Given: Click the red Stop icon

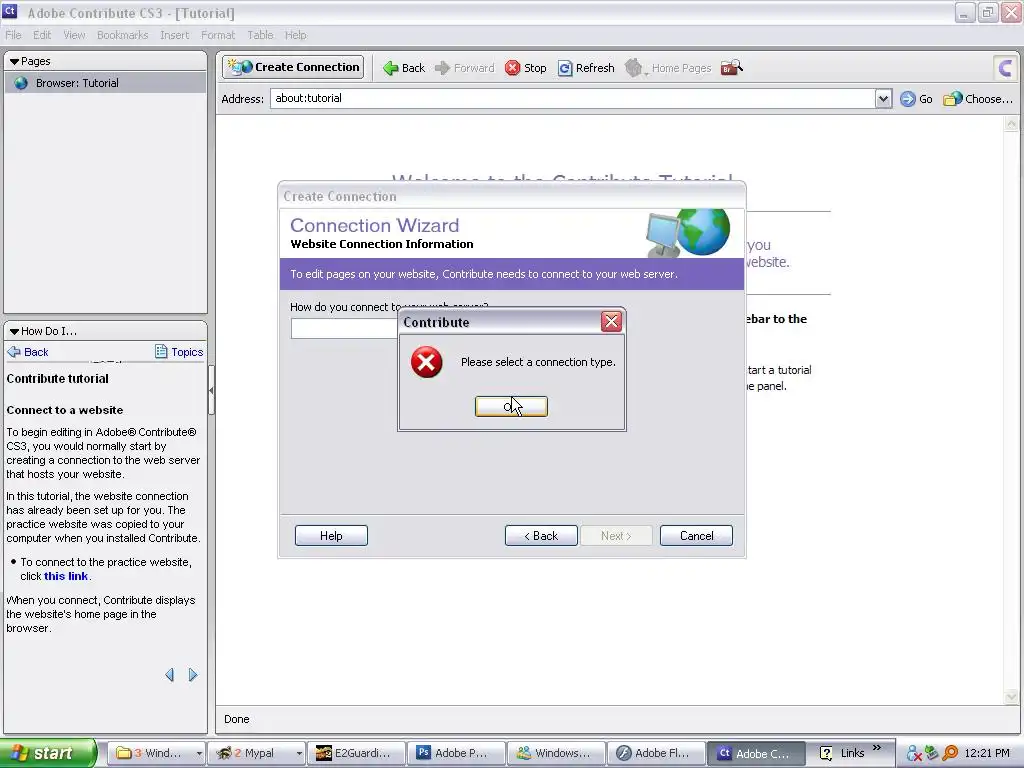Looking at the screenshot, I should tap(513, 68).
